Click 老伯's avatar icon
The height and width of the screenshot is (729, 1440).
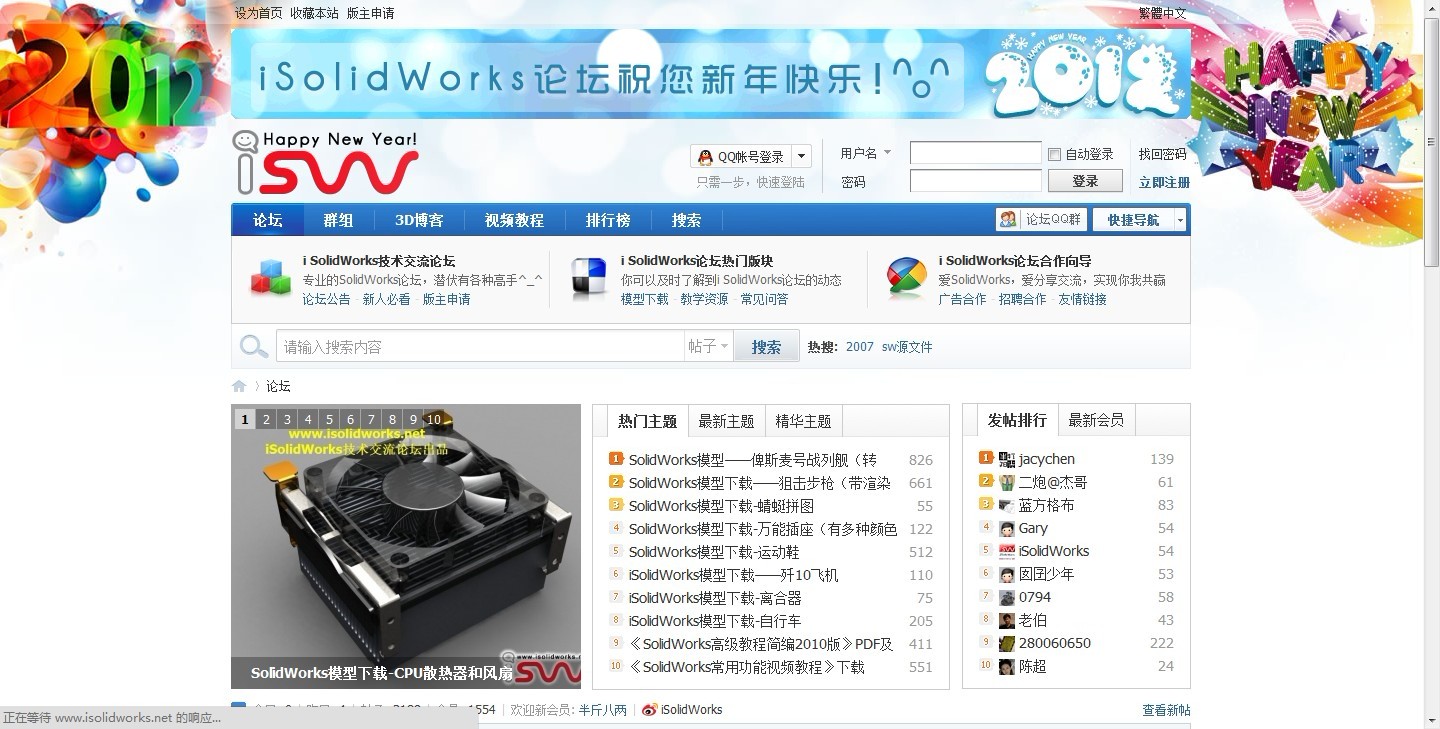tap(1007, 620)
